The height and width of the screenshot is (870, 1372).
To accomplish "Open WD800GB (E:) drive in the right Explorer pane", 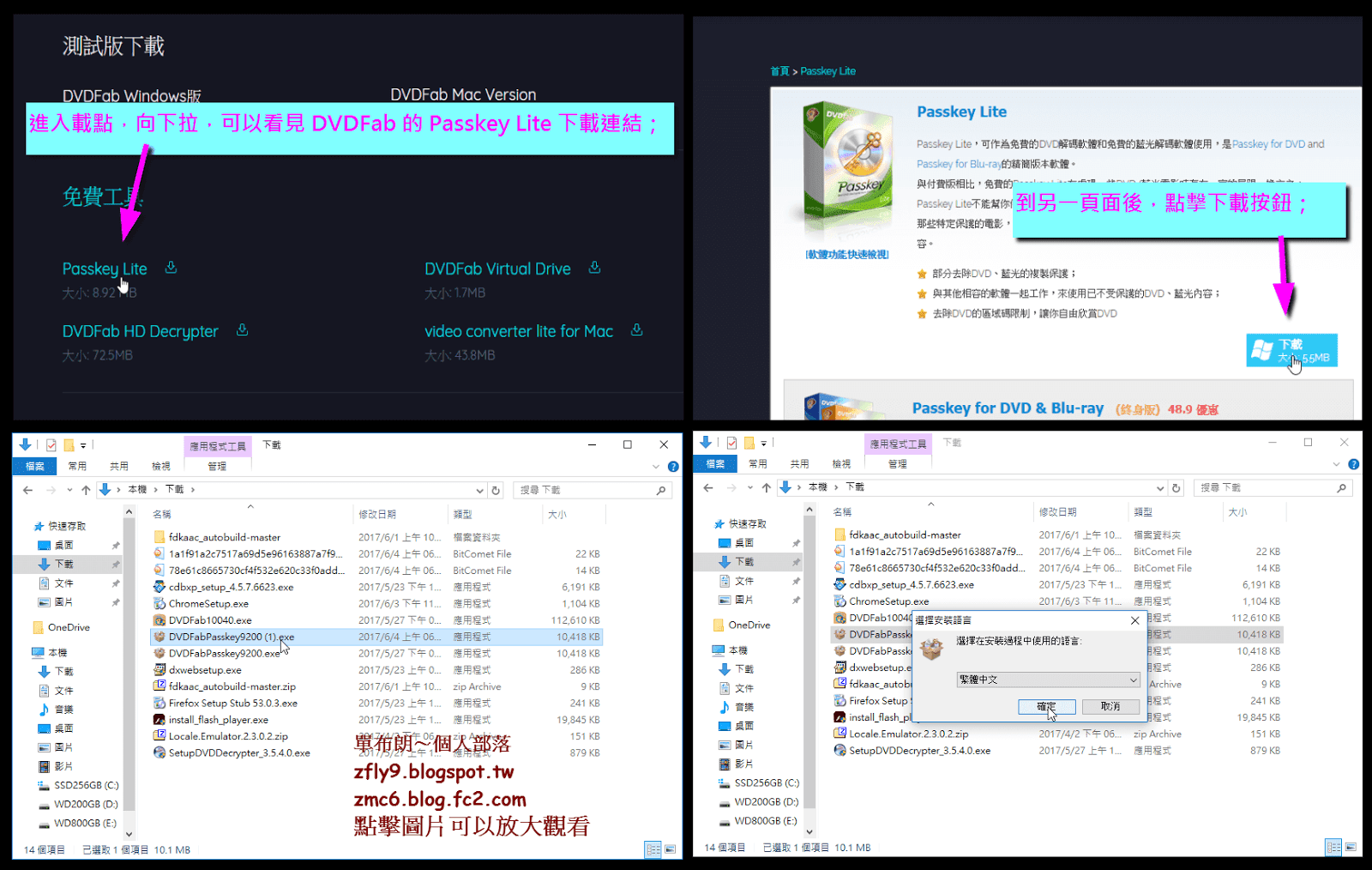I will 765,820.
